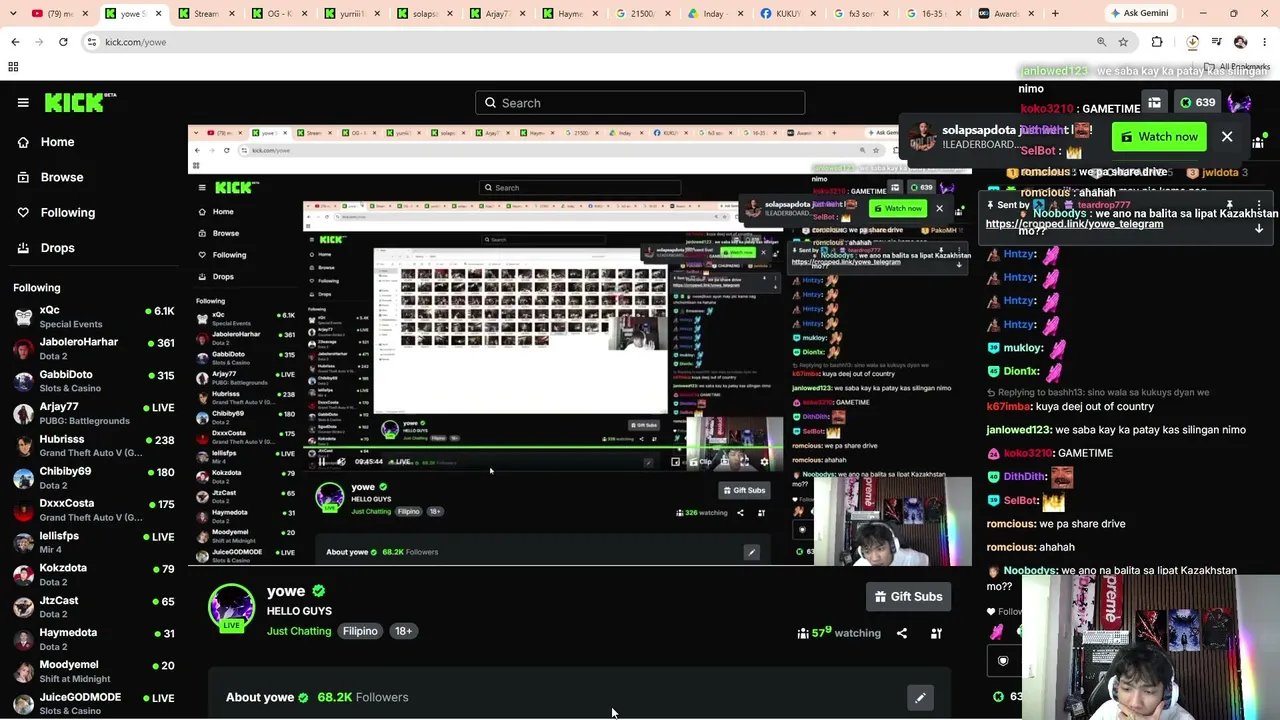Open the Chrome apps grid icon
This screenshot has width=1280, height=720.
click(x=13, y=67)
